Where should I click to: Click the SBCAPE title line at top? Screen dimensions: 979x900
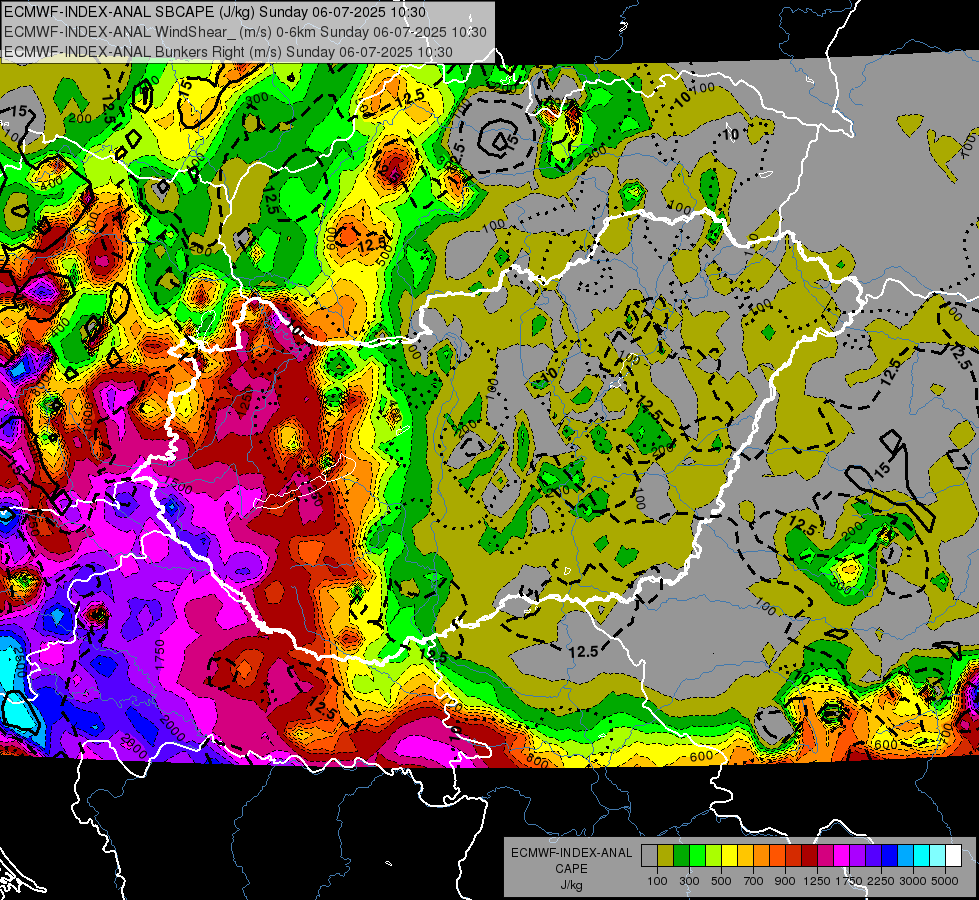click(215, 12)
